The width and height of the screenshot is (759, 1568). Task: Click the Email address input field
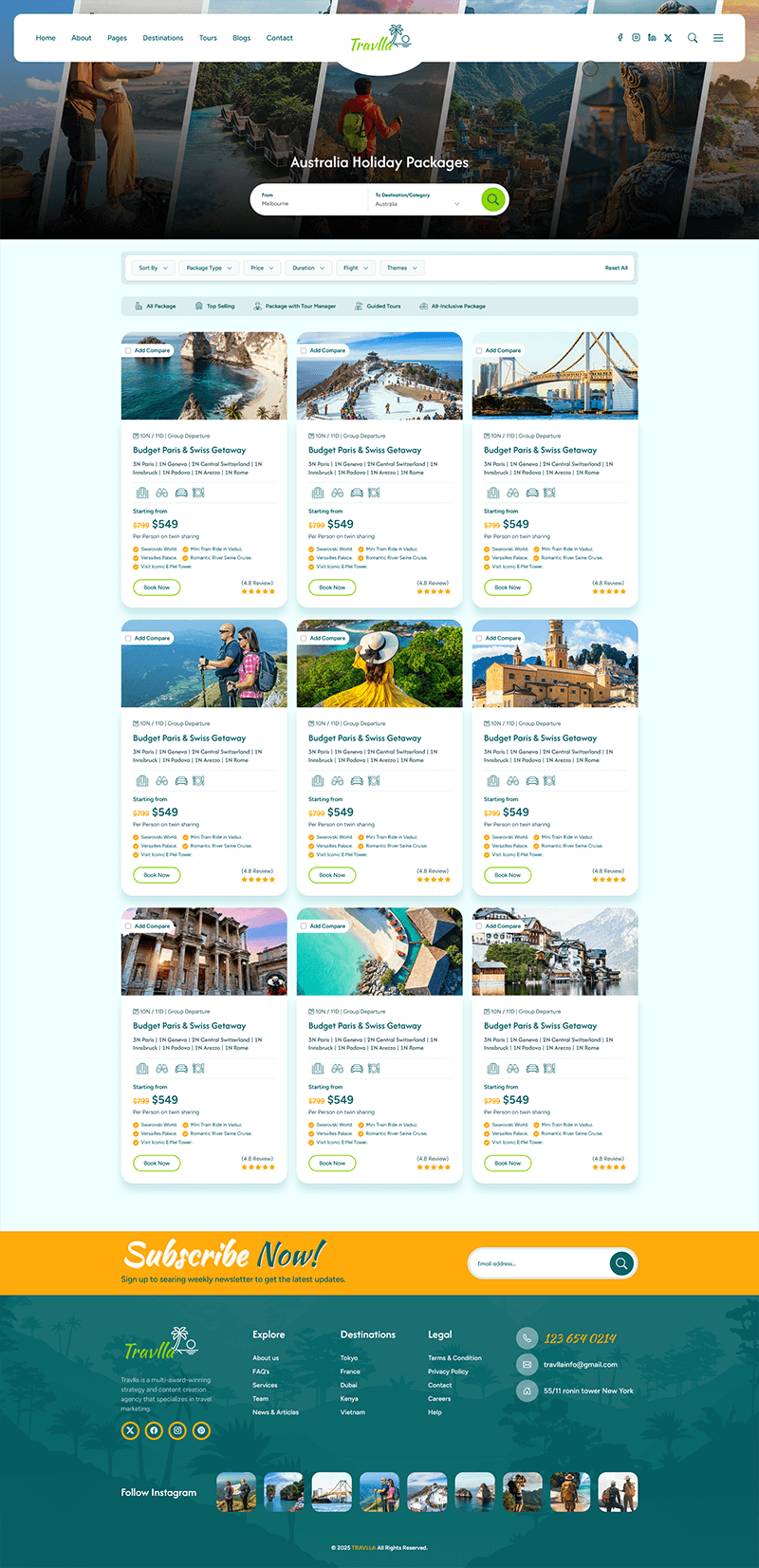point(536,1263)
